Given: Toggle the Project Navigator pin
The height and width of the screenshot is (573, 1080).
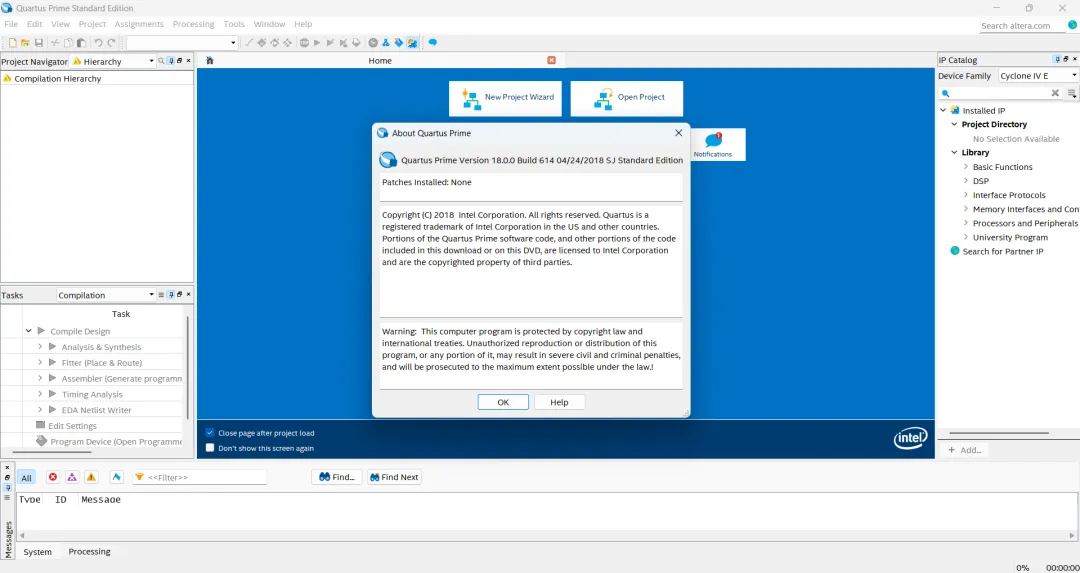Looking at the screenshot, I should click(x=171, y=61).
